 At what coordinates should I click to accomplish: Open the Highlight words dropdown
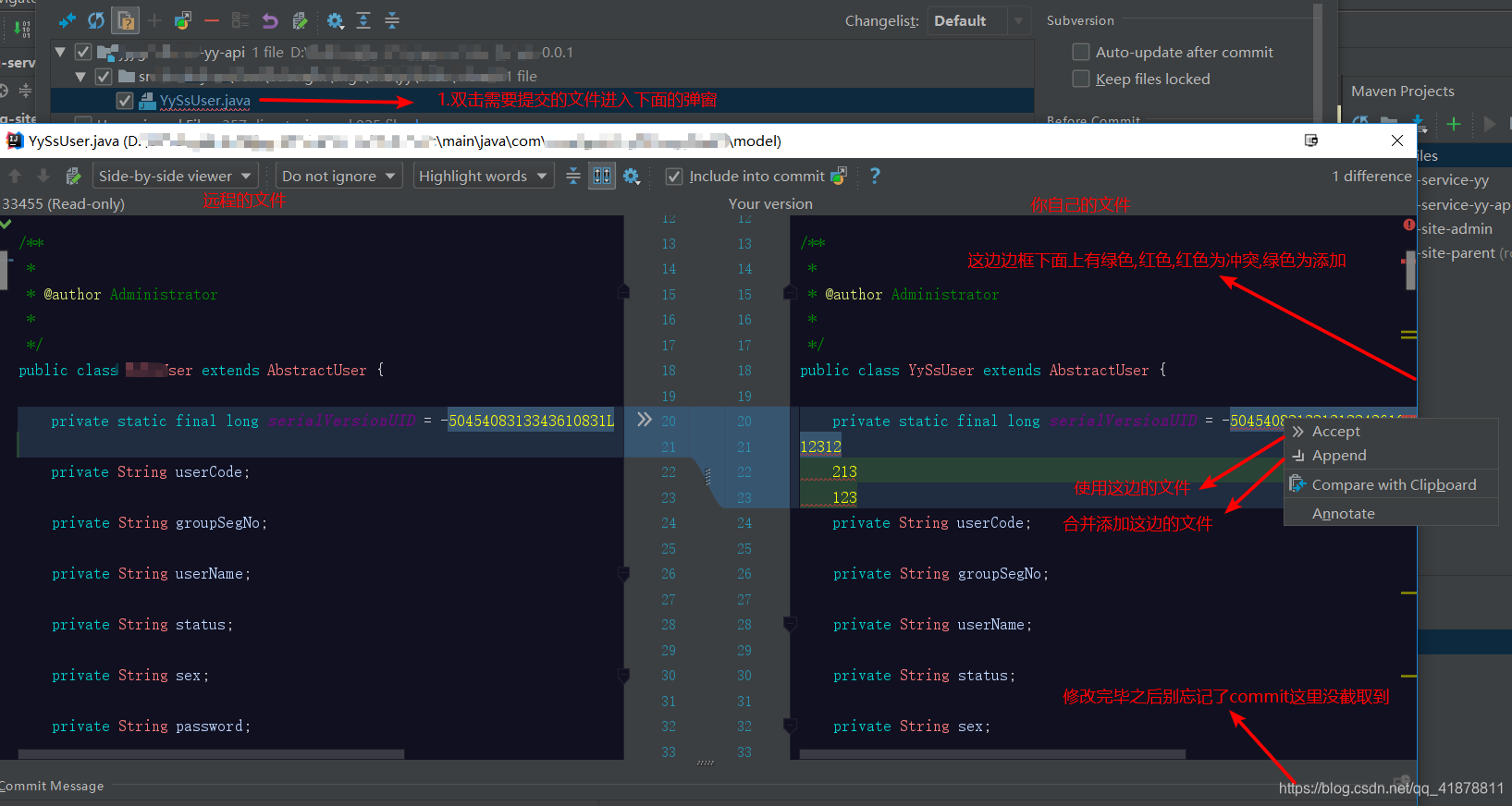coord(483,176)
